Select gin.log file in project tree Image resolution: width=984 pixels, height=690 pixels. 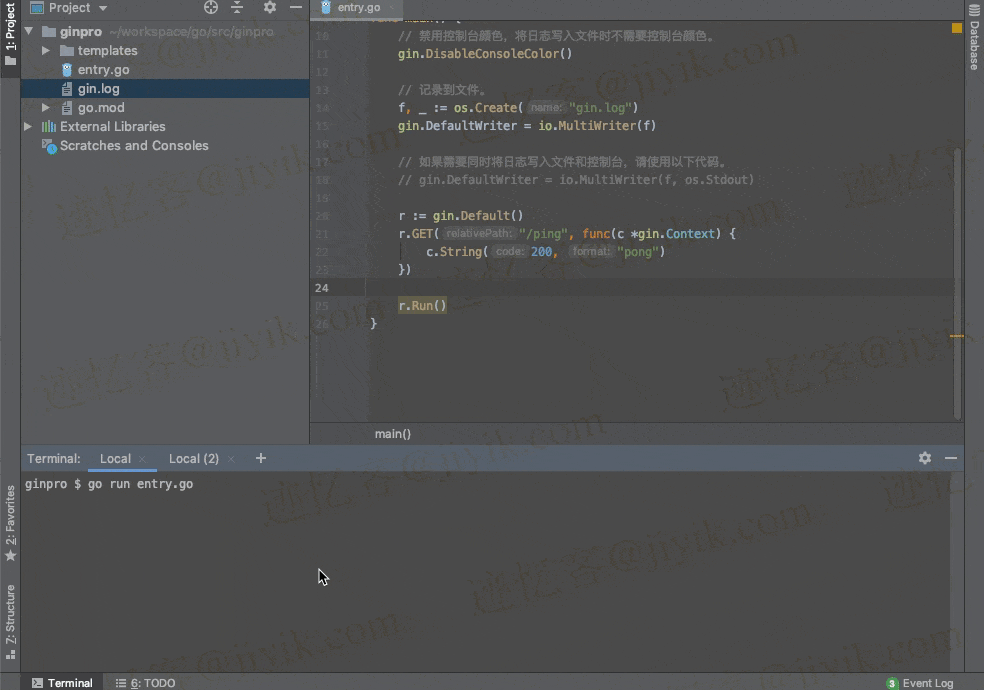98,88
